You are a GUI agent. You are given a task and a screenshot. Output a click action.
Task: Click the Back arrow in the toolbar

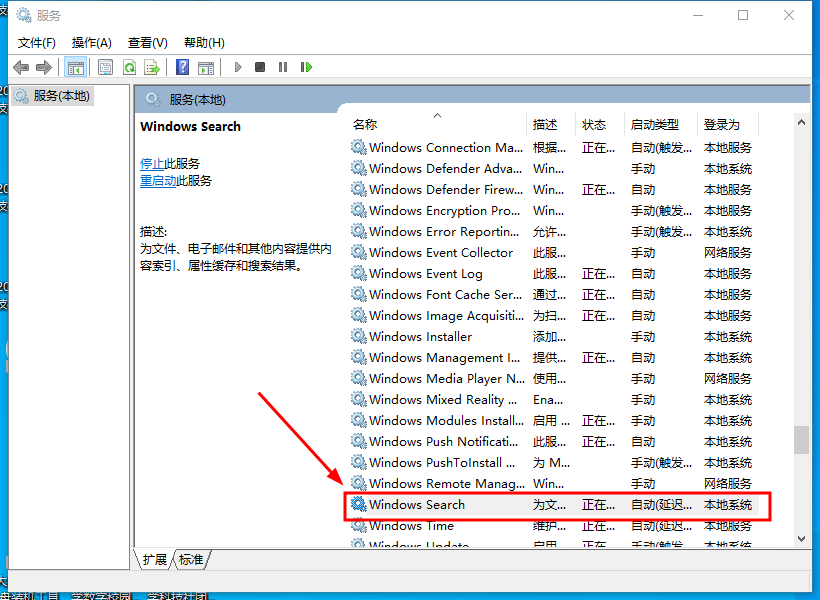pos(21,67)
